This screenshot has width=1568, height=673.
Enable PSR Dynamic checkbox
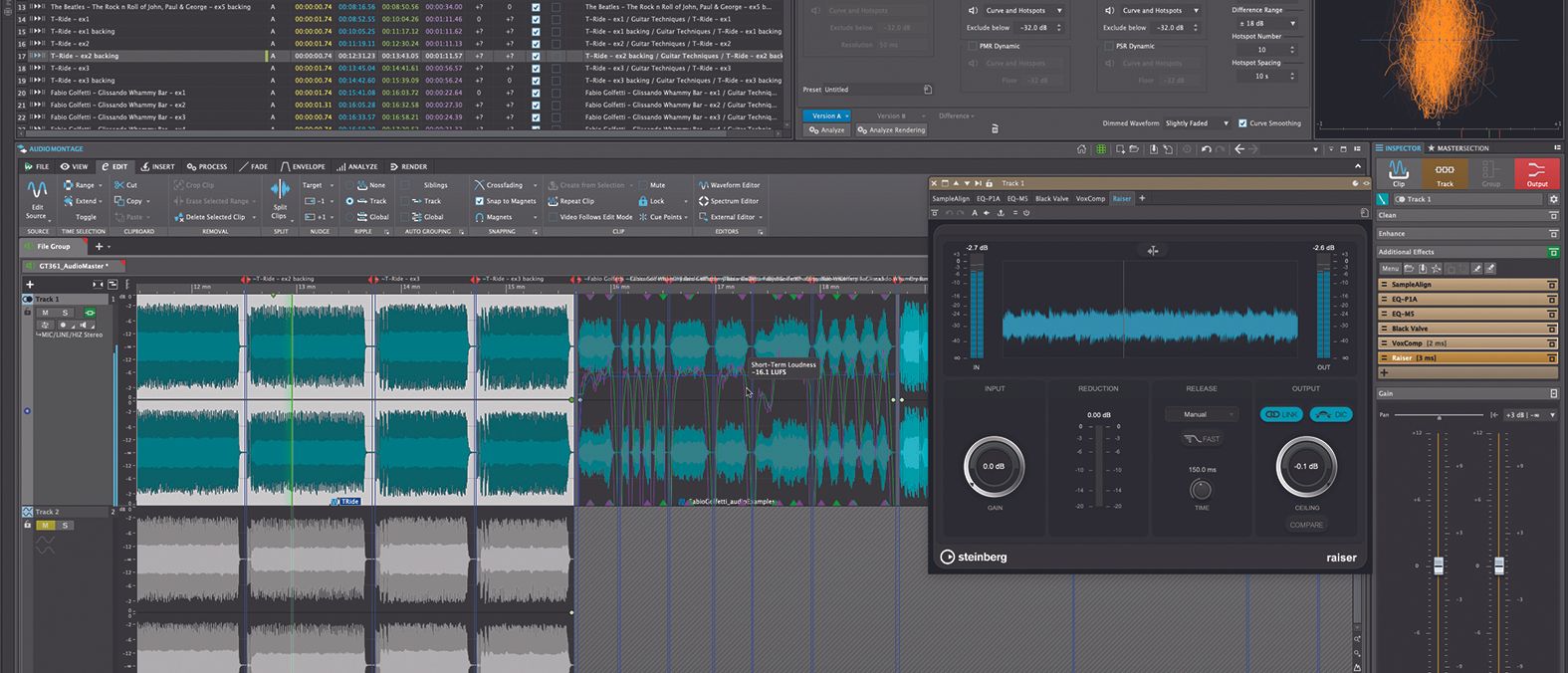click(x=1108, y=46)
